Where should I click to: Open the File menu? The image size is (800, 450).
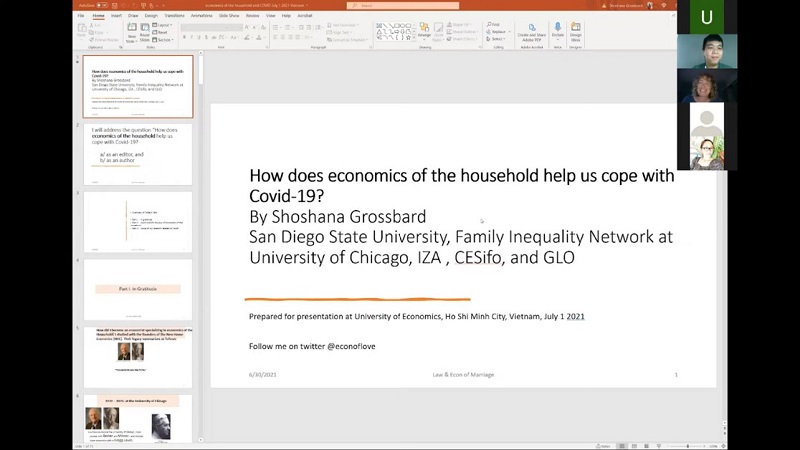[81, 16]
